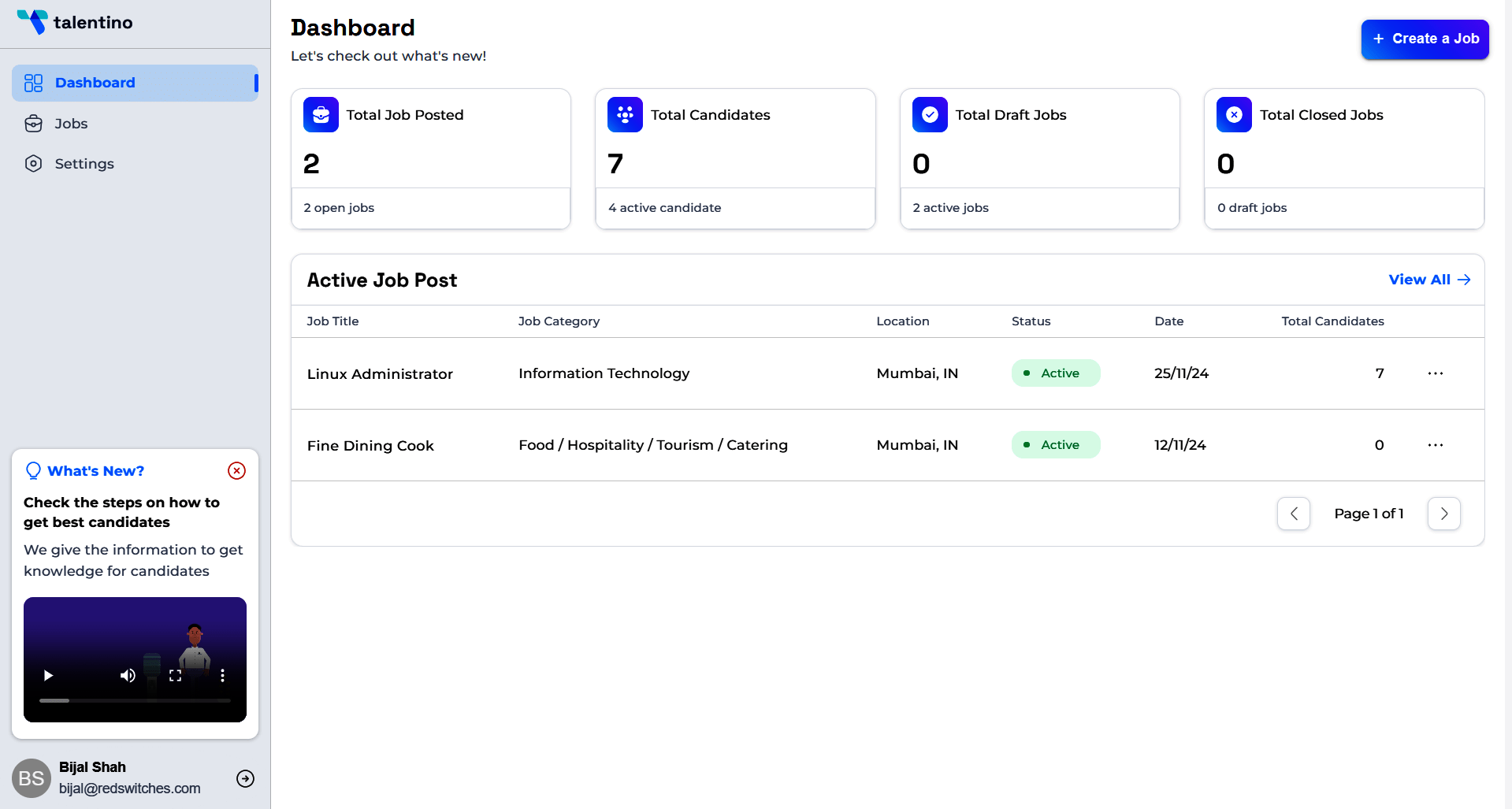Toggle fullscreen on the video player
The width and height of the screenshot is (1512, 809).
[175, 676]
